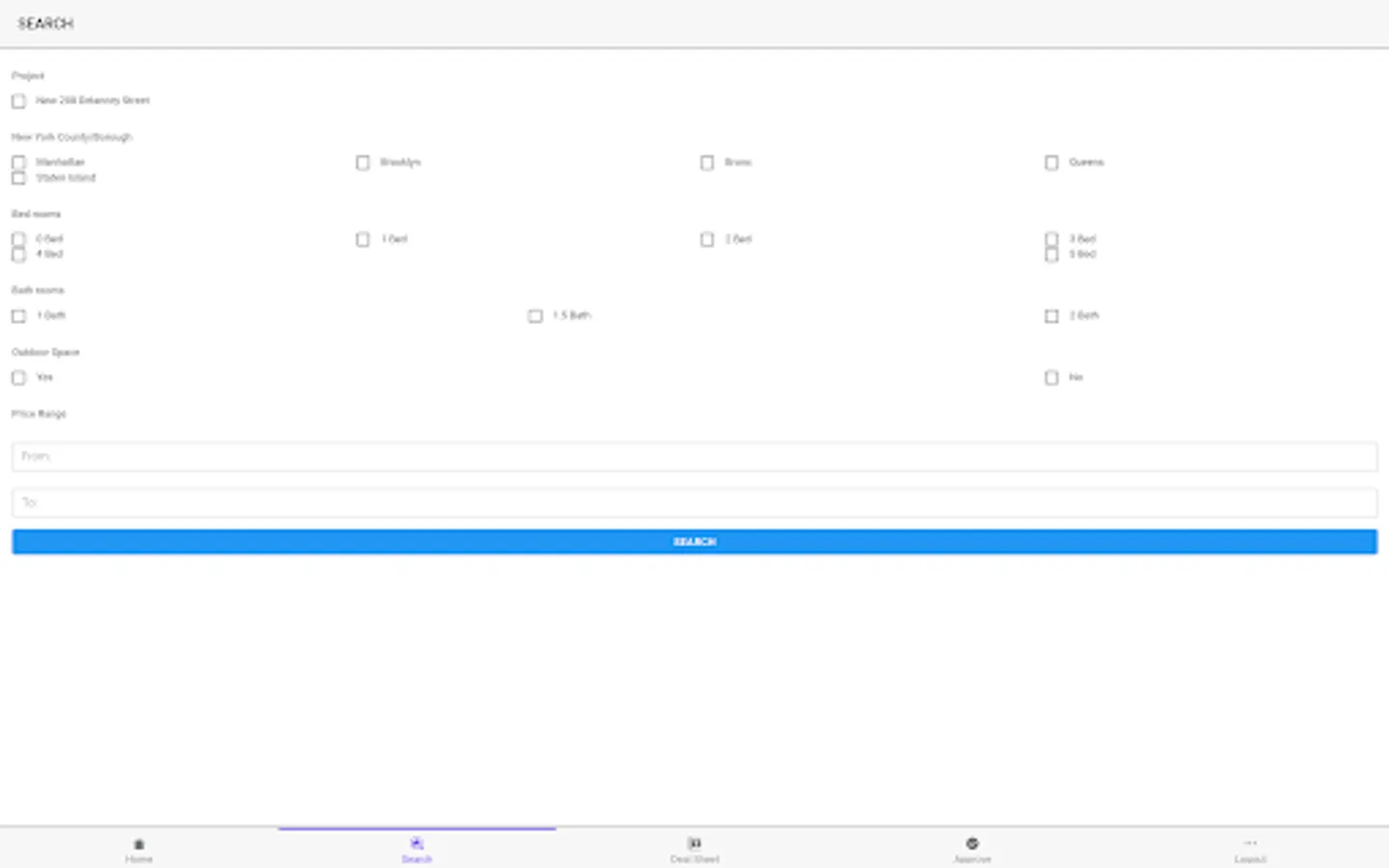Enable the Staten Island filter
1389x868 pixels.
pos(18,177)
